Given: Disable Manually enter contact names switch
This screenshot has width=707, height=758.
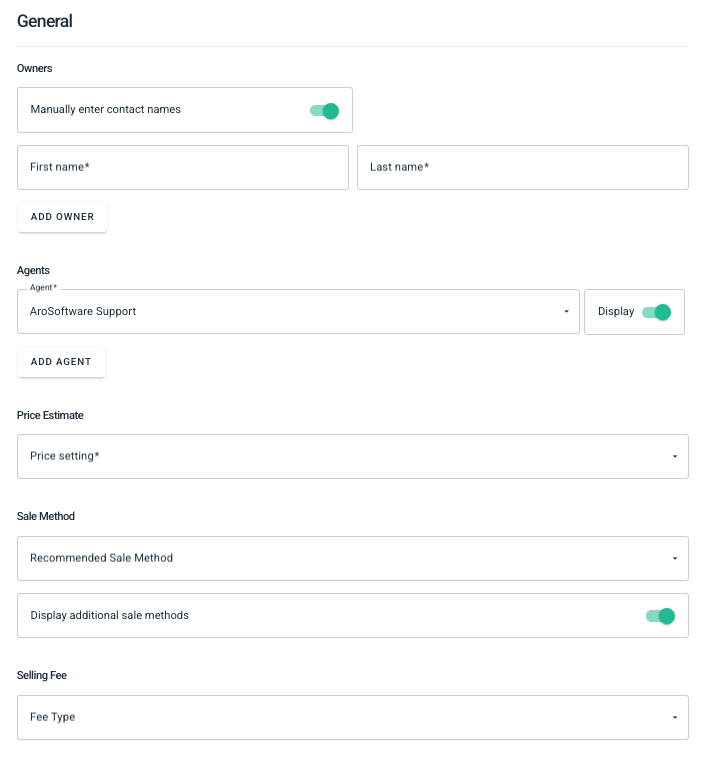Looking at the screenshot, I should coord(325,111).
